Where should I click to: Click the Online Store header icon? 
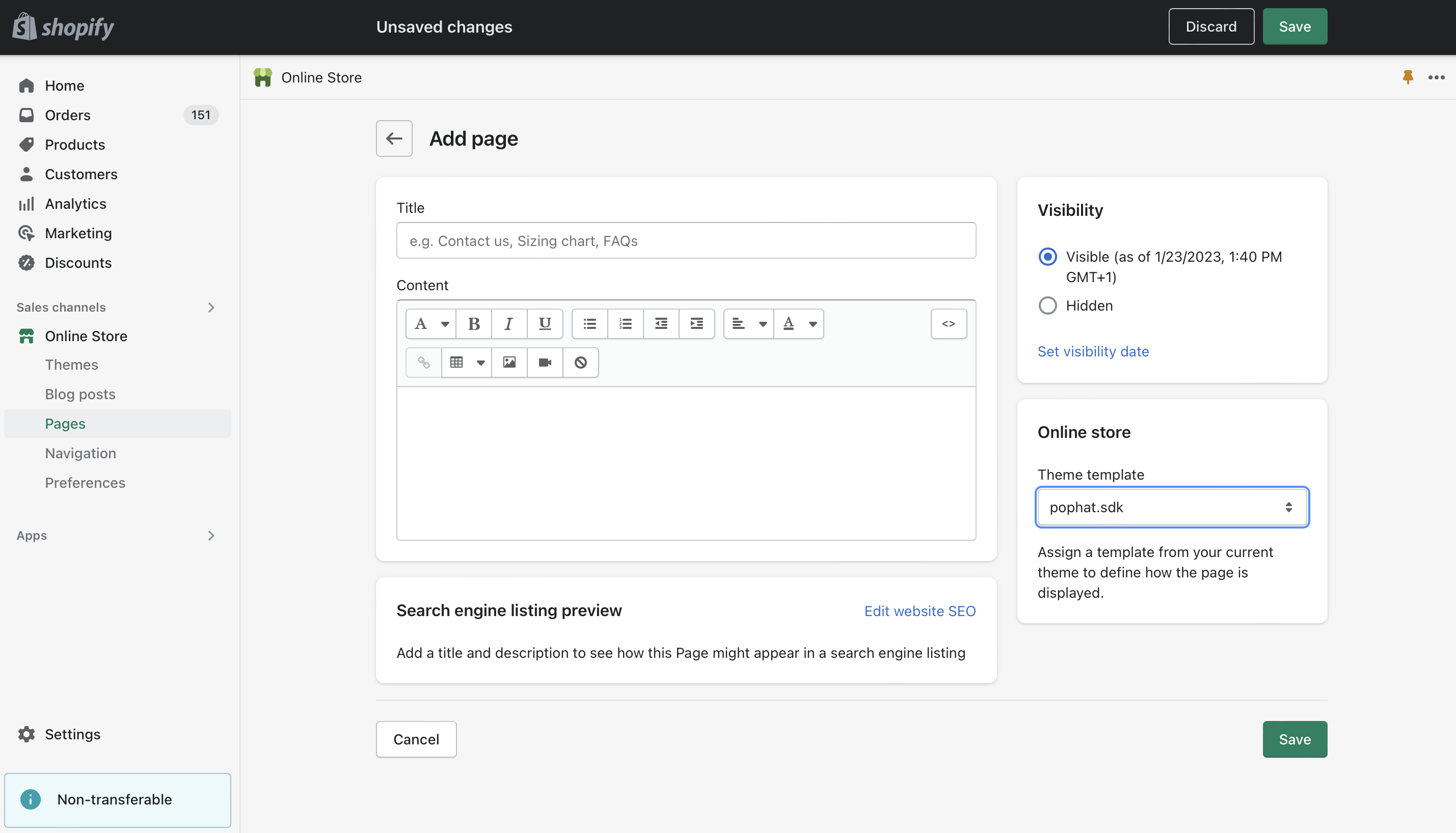(263, 77)
